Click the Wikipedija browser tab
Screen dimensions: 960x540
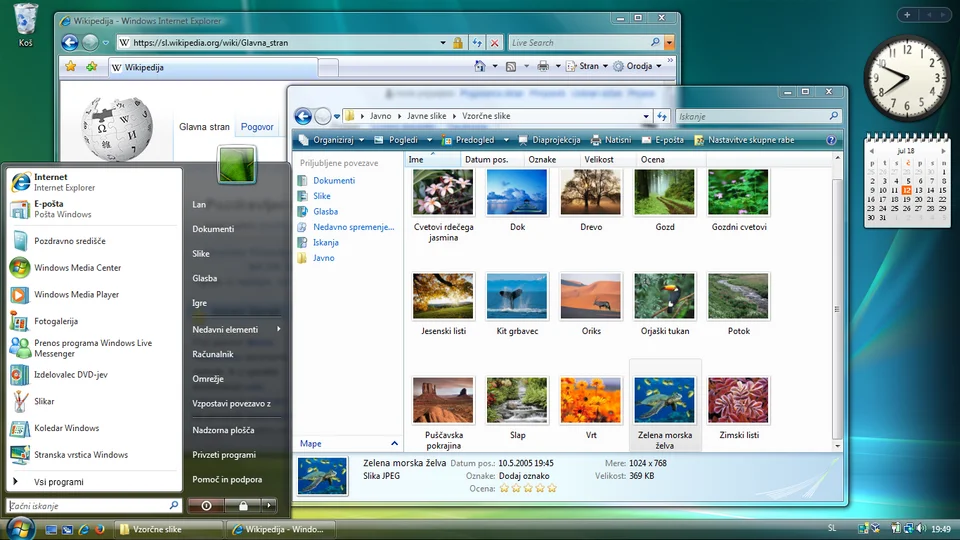click(x=213, y=67)
